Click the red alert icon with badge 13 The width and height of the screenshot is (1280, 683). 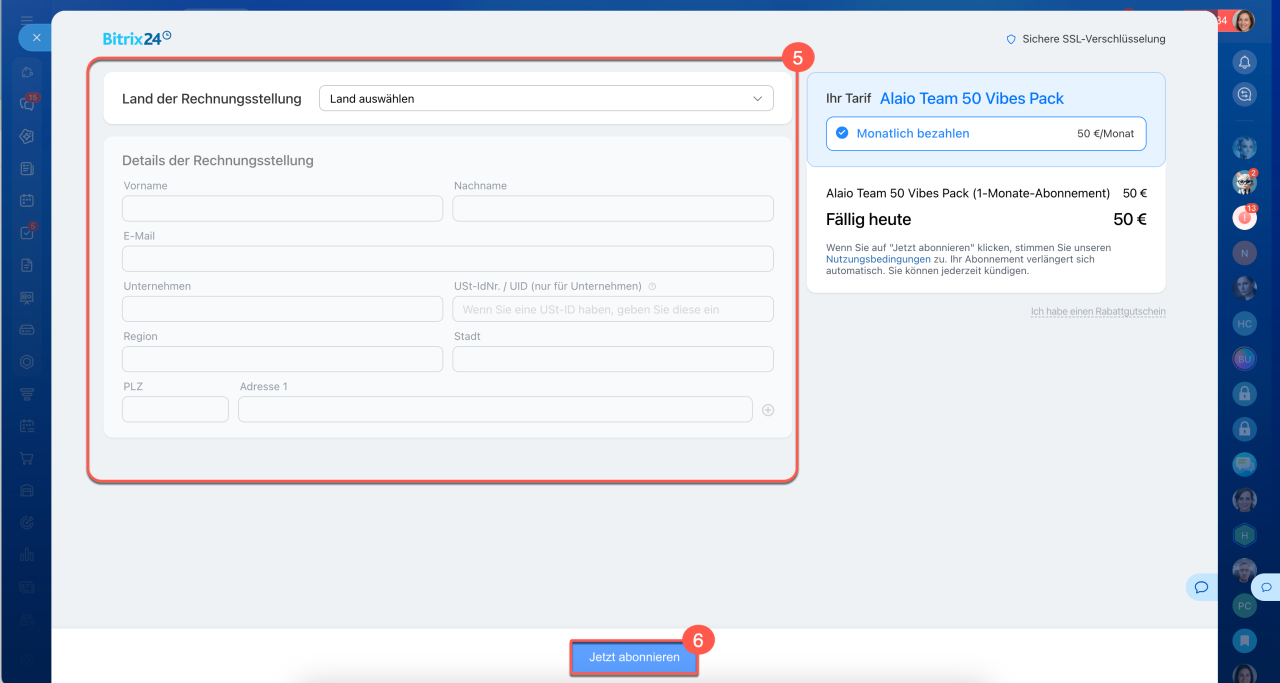pyautogui.click(x=1245, y=216)
